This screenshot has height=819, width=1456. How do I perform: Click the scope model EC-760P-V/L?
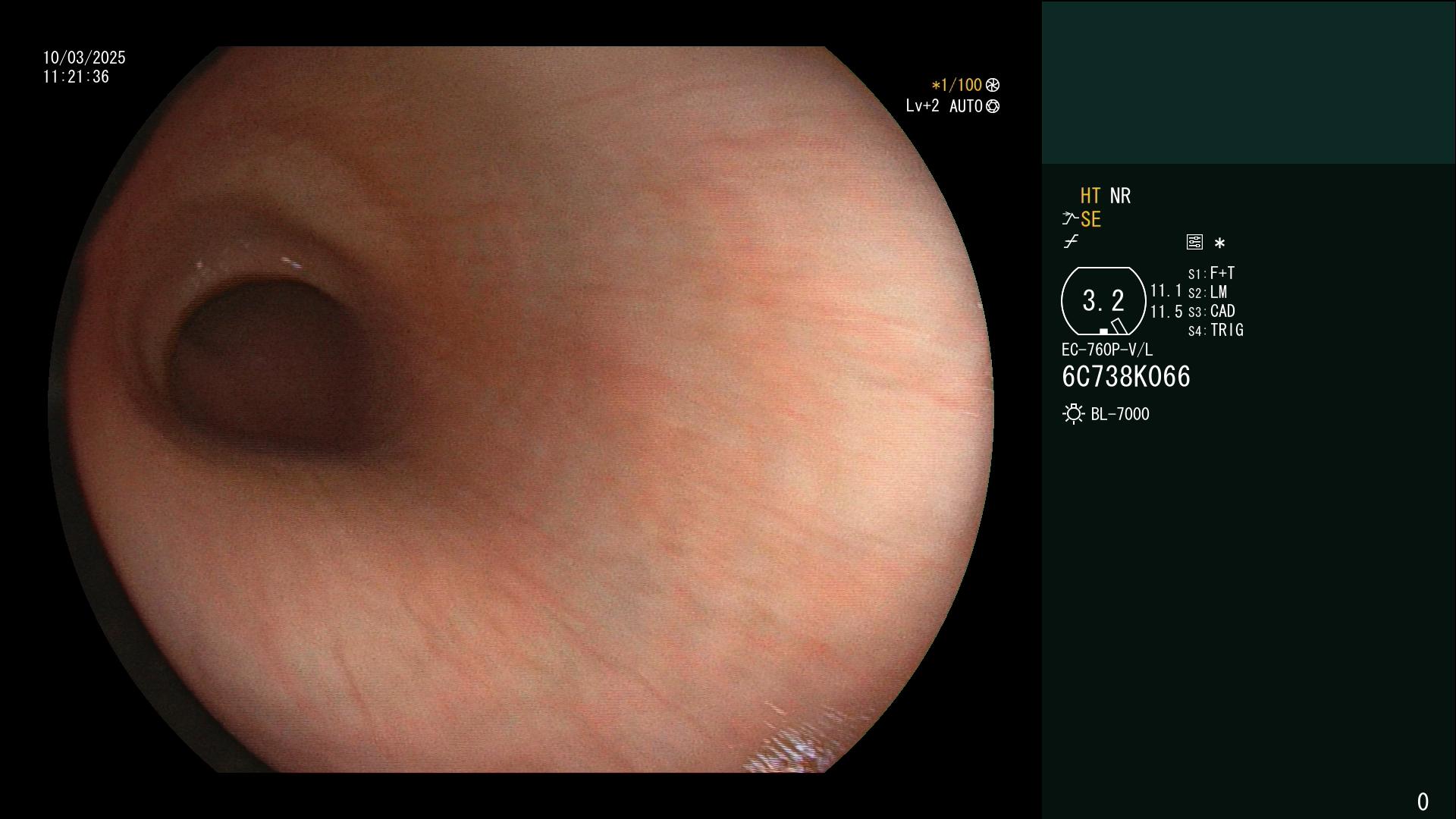coord(1107,350)
